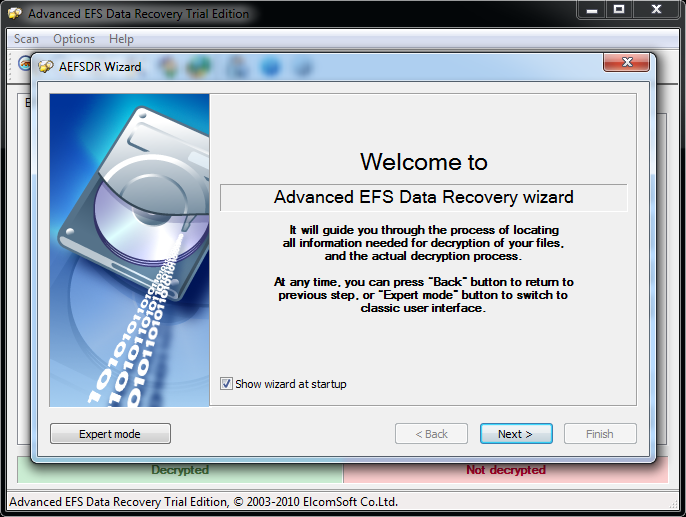Switch to Expert mode

(110, 434)
